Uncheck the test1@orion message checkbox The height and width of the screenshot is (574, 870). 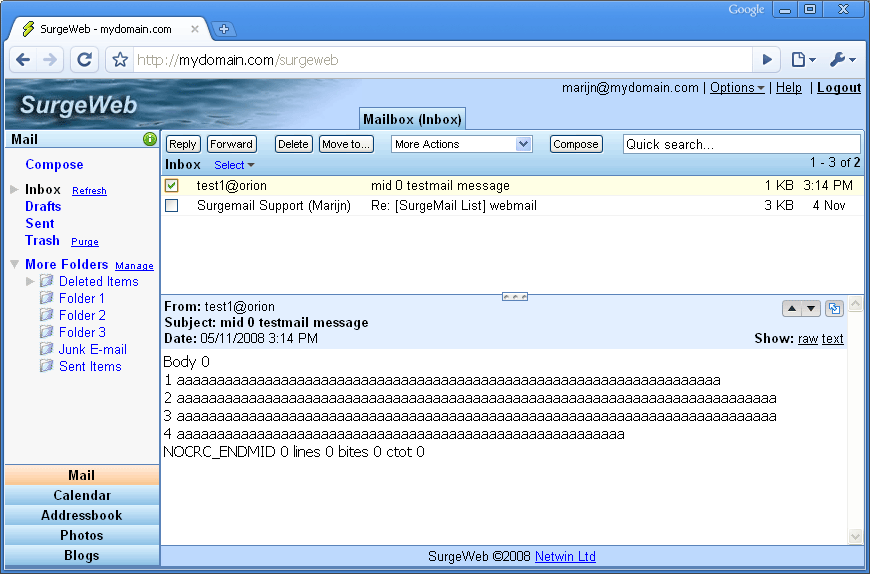click(x=172, y=186)
